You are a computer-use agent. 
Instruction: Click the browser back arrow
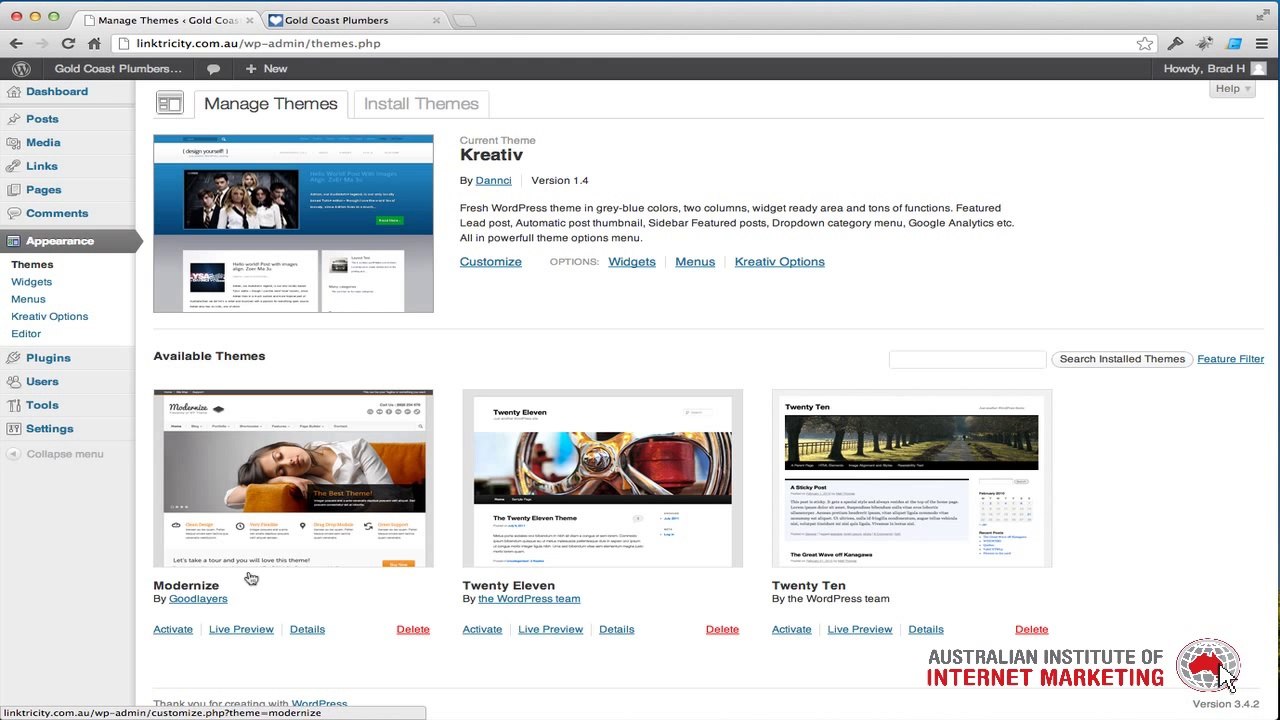tap(16, 43)
